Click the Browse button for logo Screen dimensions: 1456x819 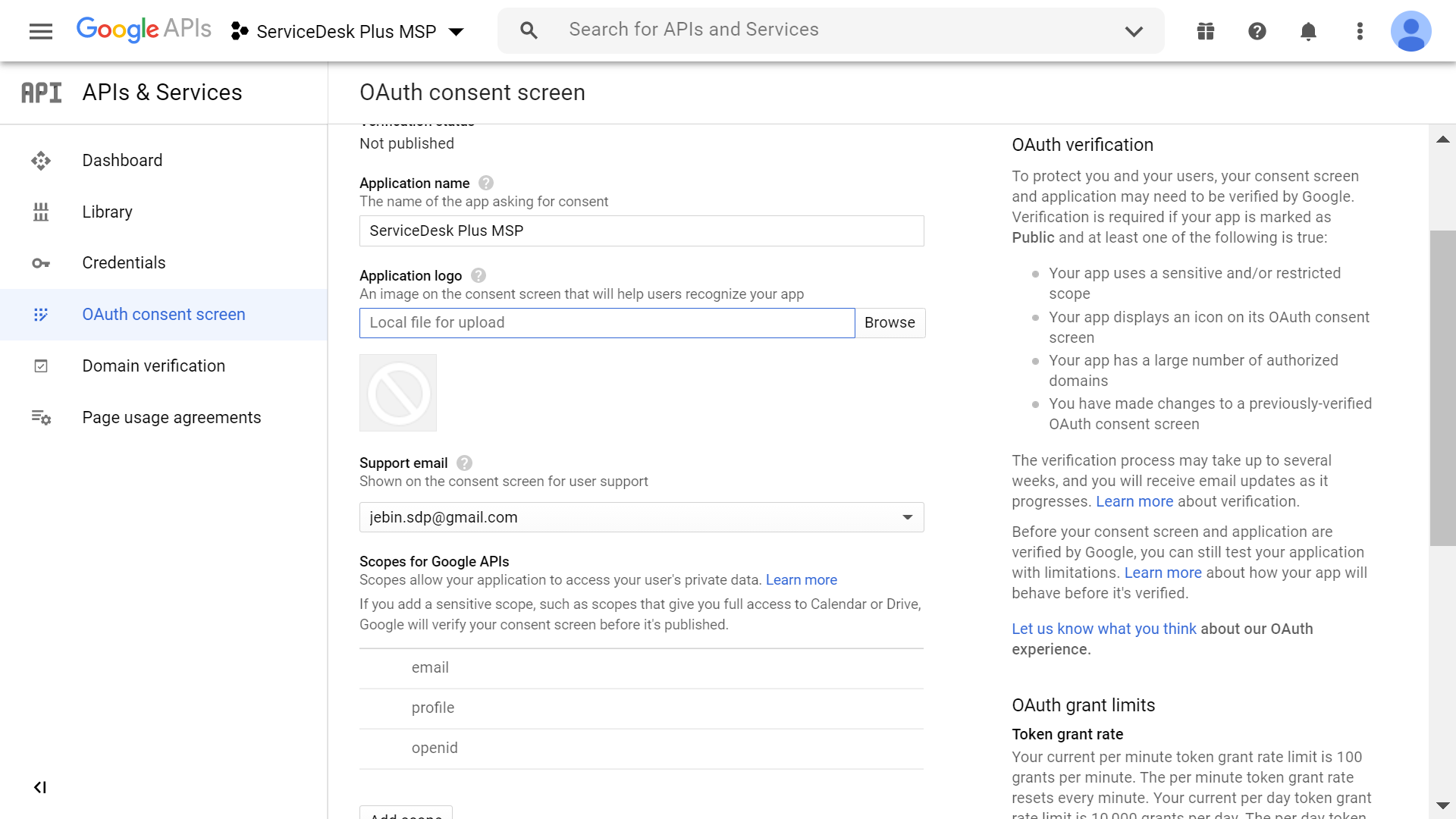890,322
